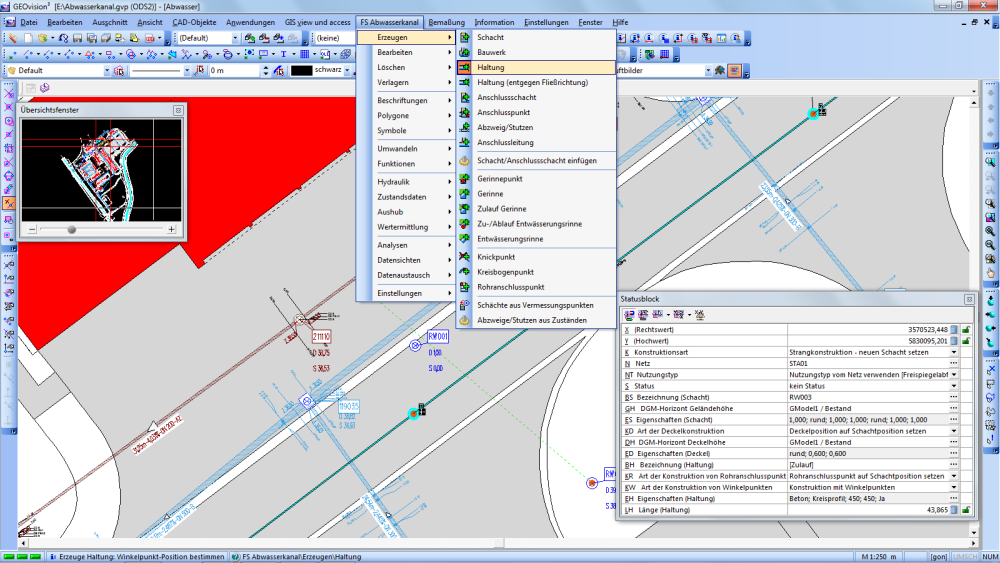Click the 0 m line width field
This screenshot has width=1000, height=563.
(x=234, y=71)
